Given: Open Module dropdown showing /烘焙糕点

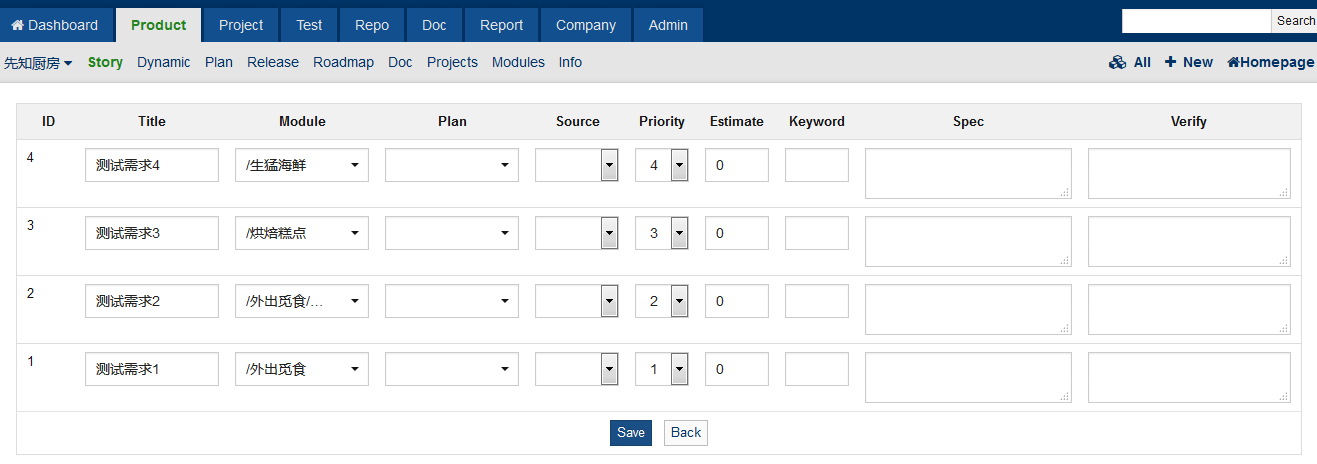Looking at the screenshot, I should (301, 233).
